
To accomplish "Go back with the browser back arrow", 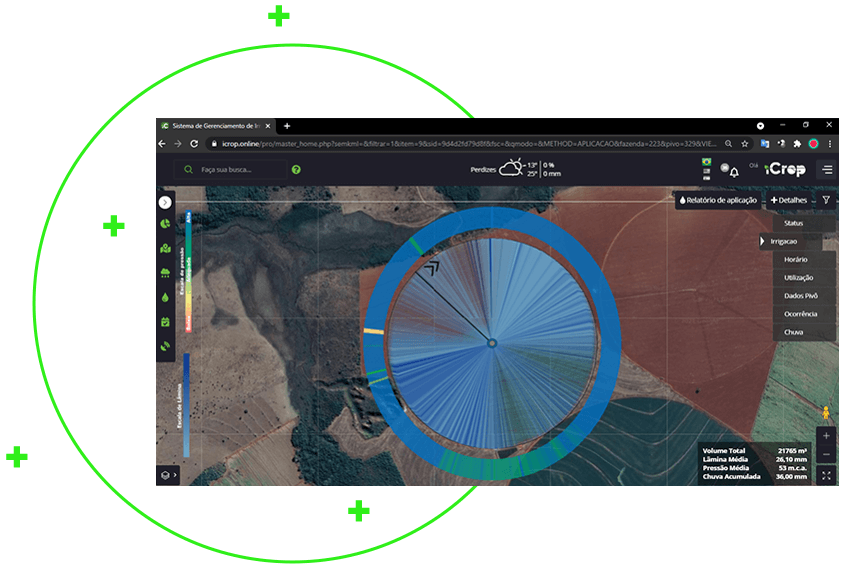I will (x=162, y=144).
